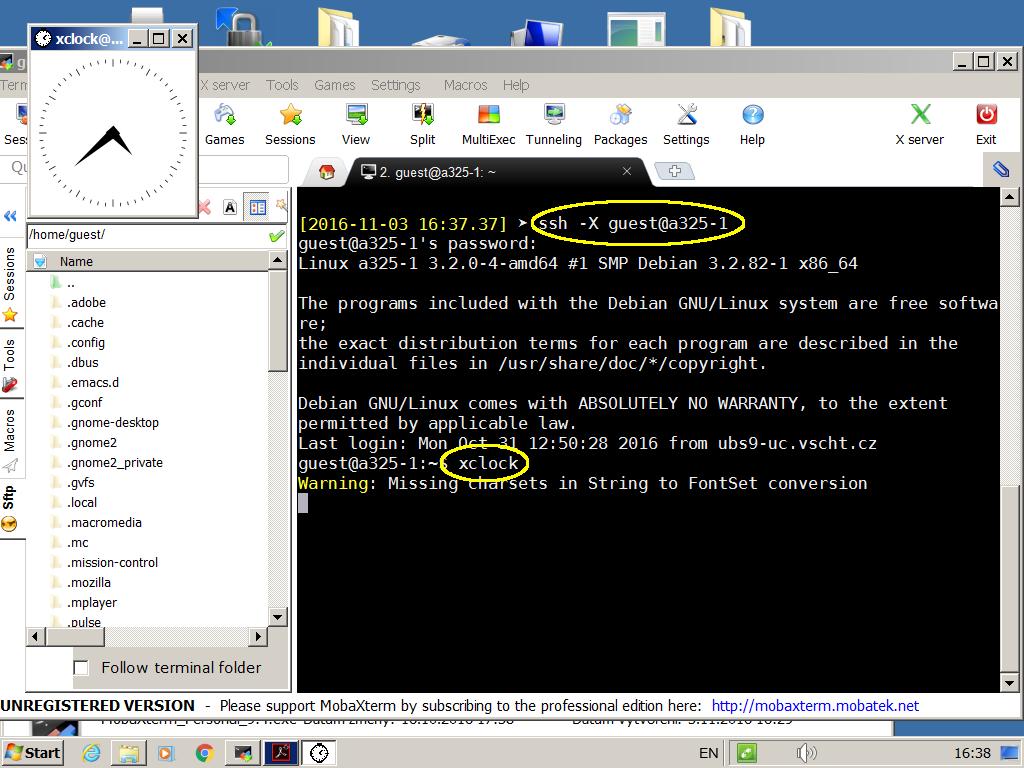Switch to xclock taskbar button
The image size is (1024, 768).
click(x=319, y=753)
